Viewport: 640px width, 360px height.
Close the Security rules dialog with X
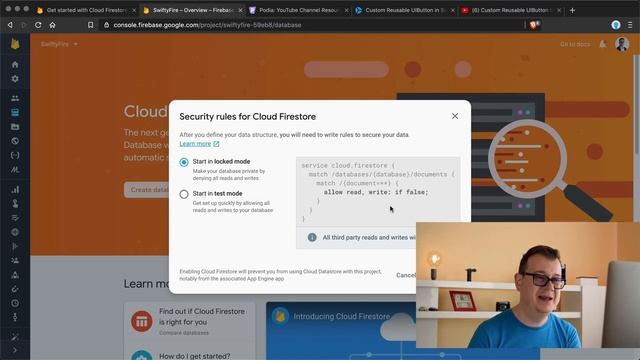point(455,116)
